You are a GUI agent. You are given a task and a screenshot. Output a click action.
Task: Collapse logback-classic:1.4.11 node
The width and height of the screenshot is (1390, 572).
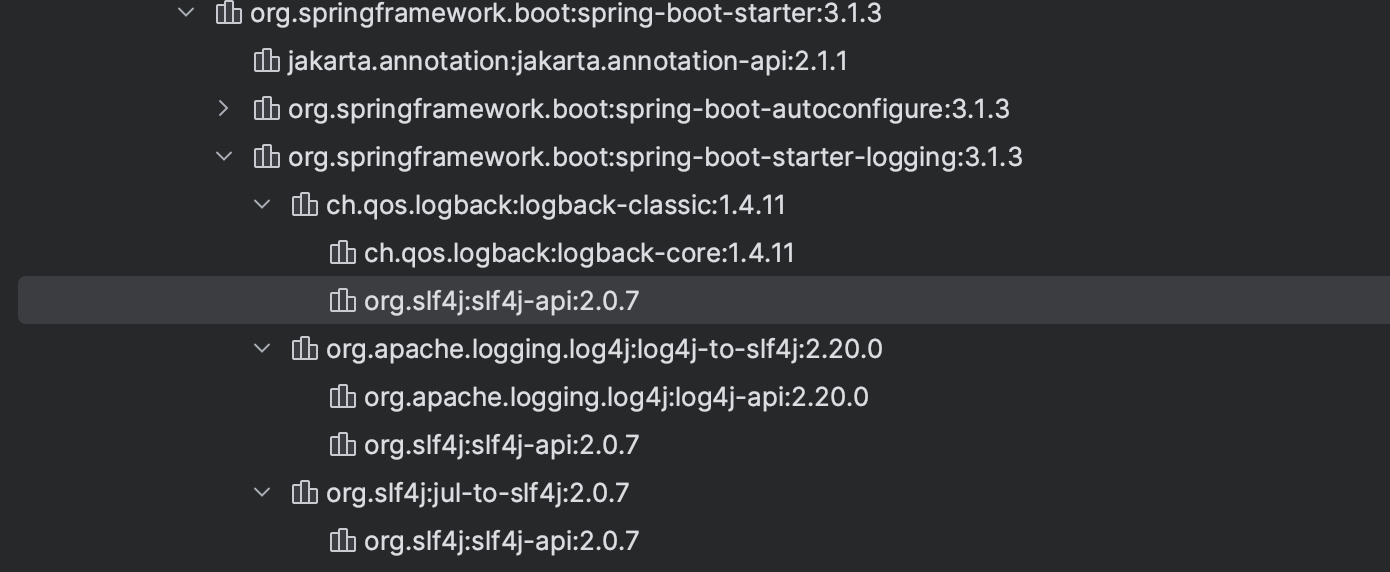262,205
